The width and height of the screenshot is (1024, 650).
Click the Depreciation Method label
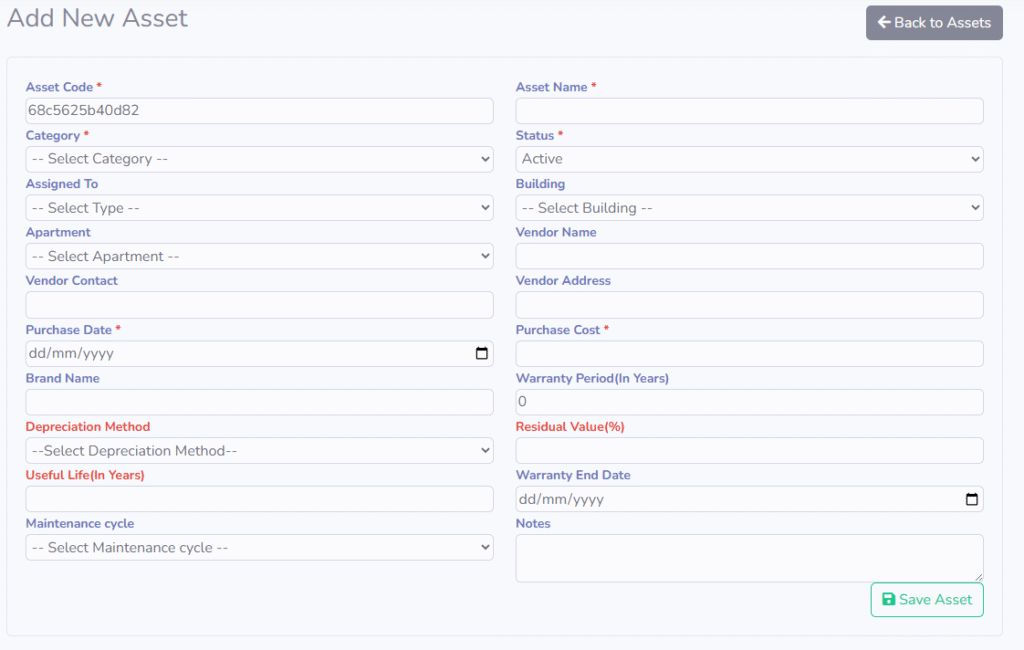pyautogui.click(x=88, y=427)
